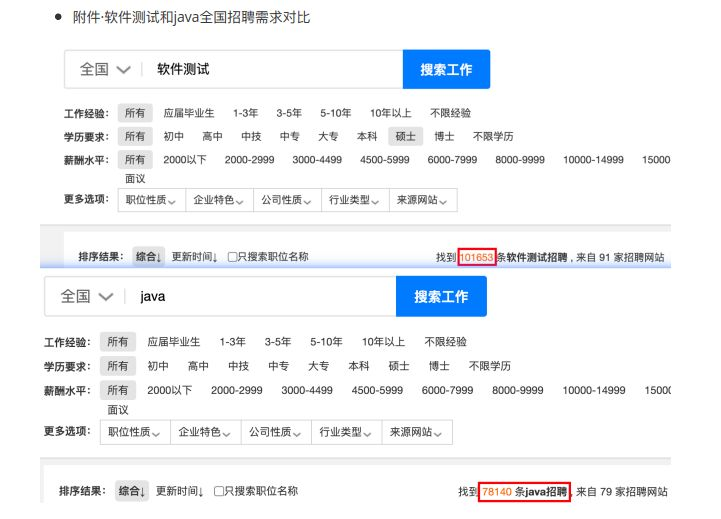Image resolution: width=721 pixels, height=519 pixels.
Task: Pick 面议 salary in 软件测试 filters
Action: point(135,179)
